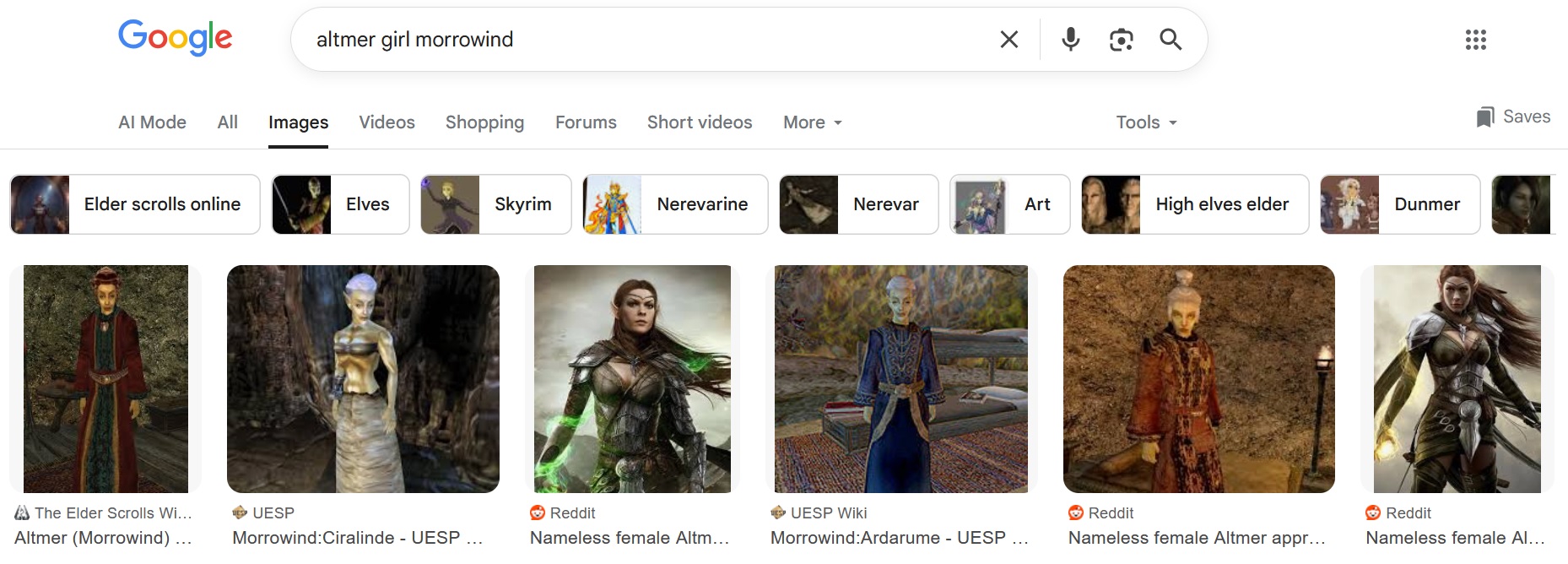Open the Saves bookmark icon
Screen dimensions: 1568x564
pyautogui.click(x=1484, y=117)
